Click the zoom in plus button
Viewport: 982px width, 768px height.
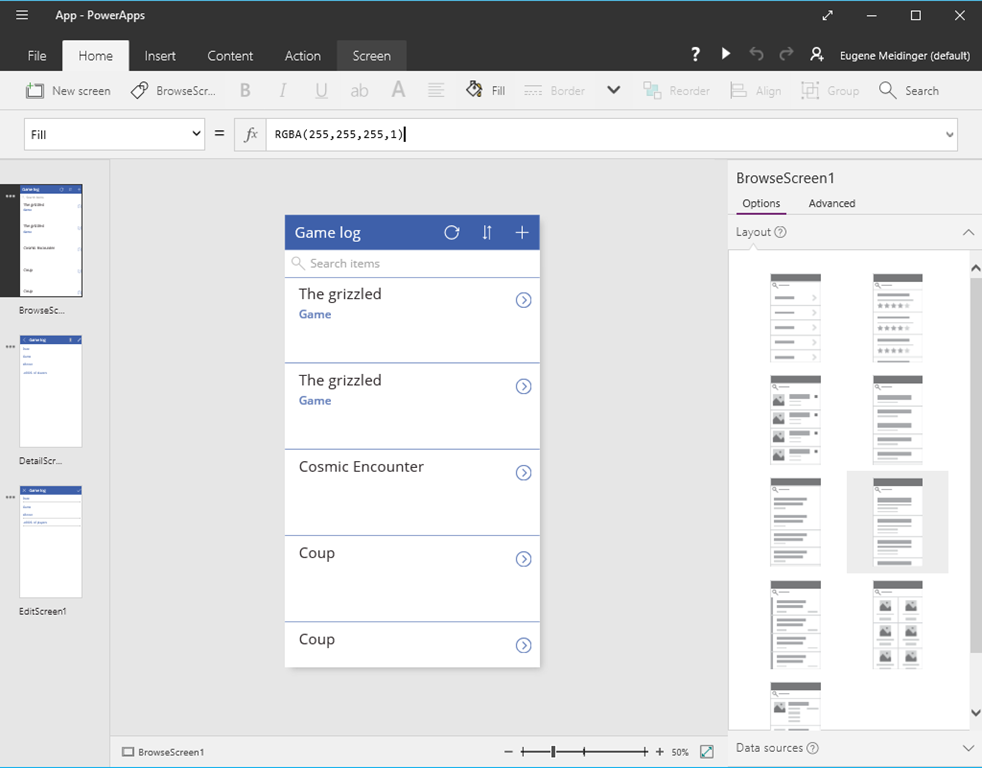point(659,752)
